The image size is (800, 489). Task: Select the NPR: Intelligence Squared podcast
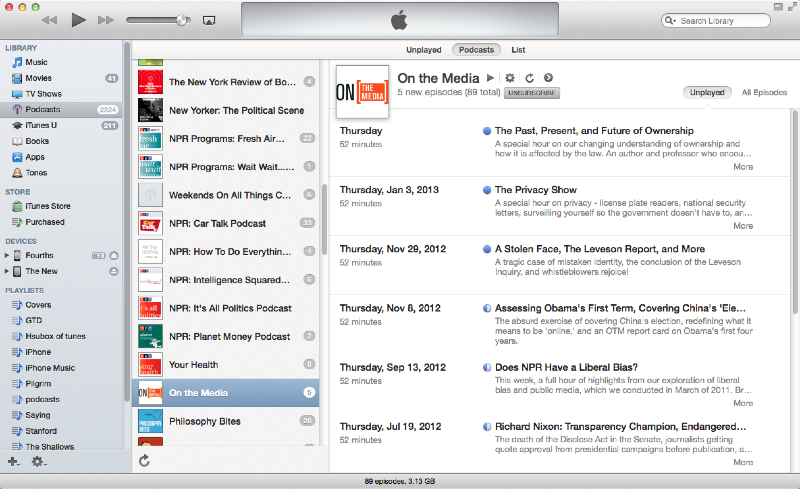(226, 280)
